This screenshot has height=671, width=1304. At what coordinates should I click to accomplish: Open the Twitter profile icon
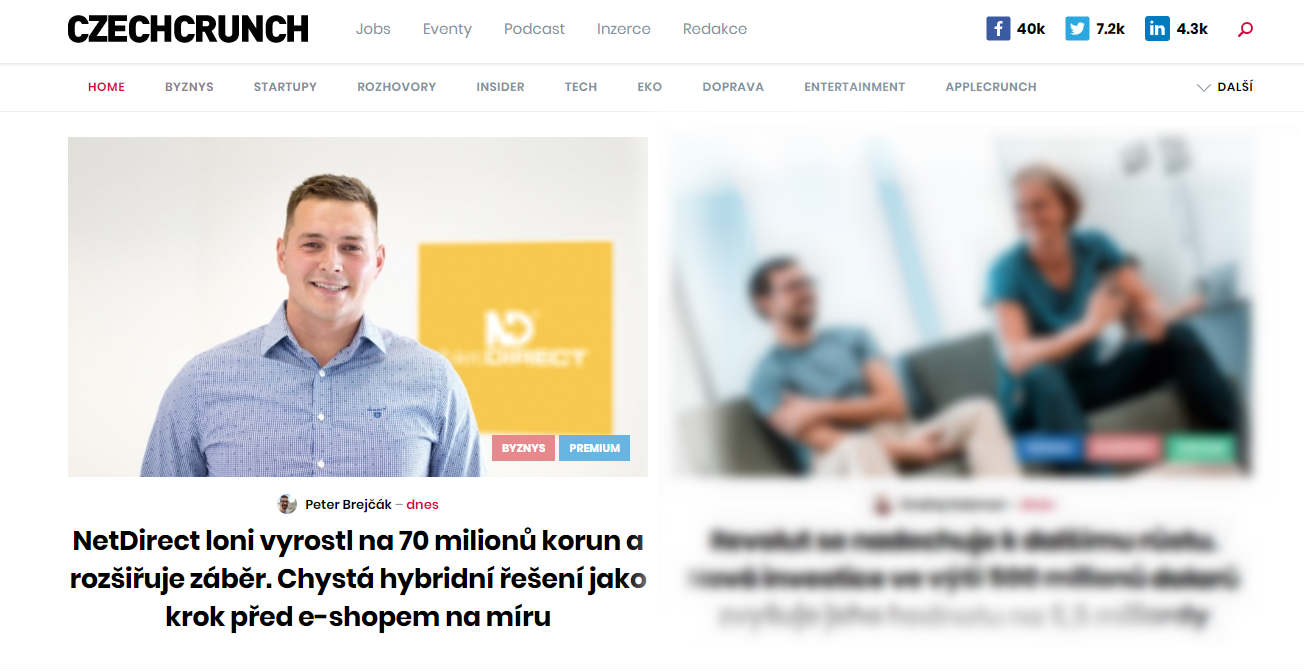1077,29
